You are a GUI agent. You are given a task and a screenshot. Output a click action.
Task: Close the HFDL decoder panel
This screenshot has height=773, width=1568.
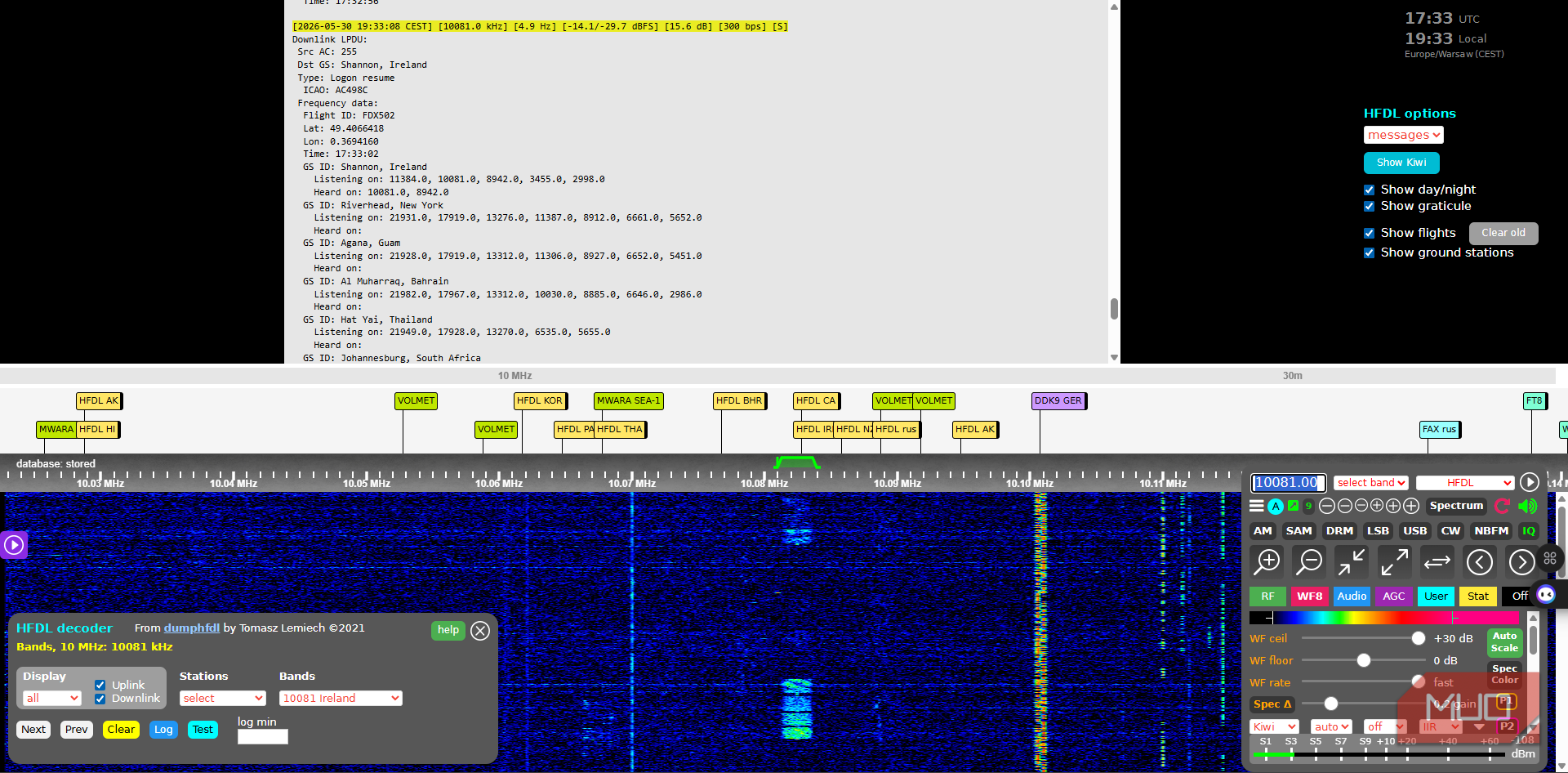click(480, 631)
